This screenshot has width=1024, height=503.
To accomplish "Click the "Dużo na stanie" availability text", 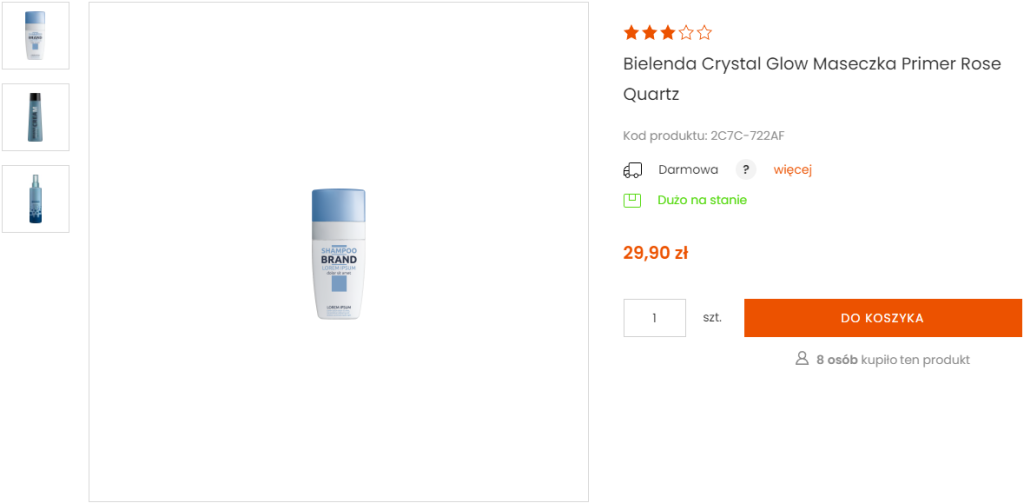I will pyautogui.click(x=702, y=200).
